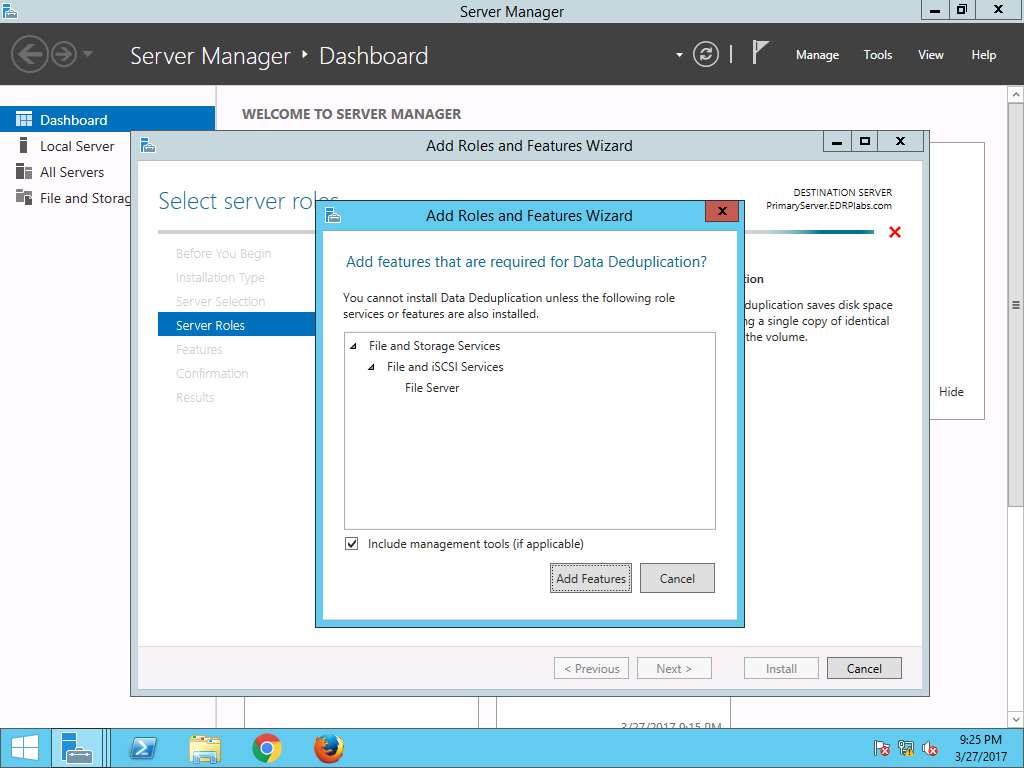Image resolution: width=1024 pixels, height=768 pixels.
Task: Click the Action Center flag tray icon
Action: 881,748
